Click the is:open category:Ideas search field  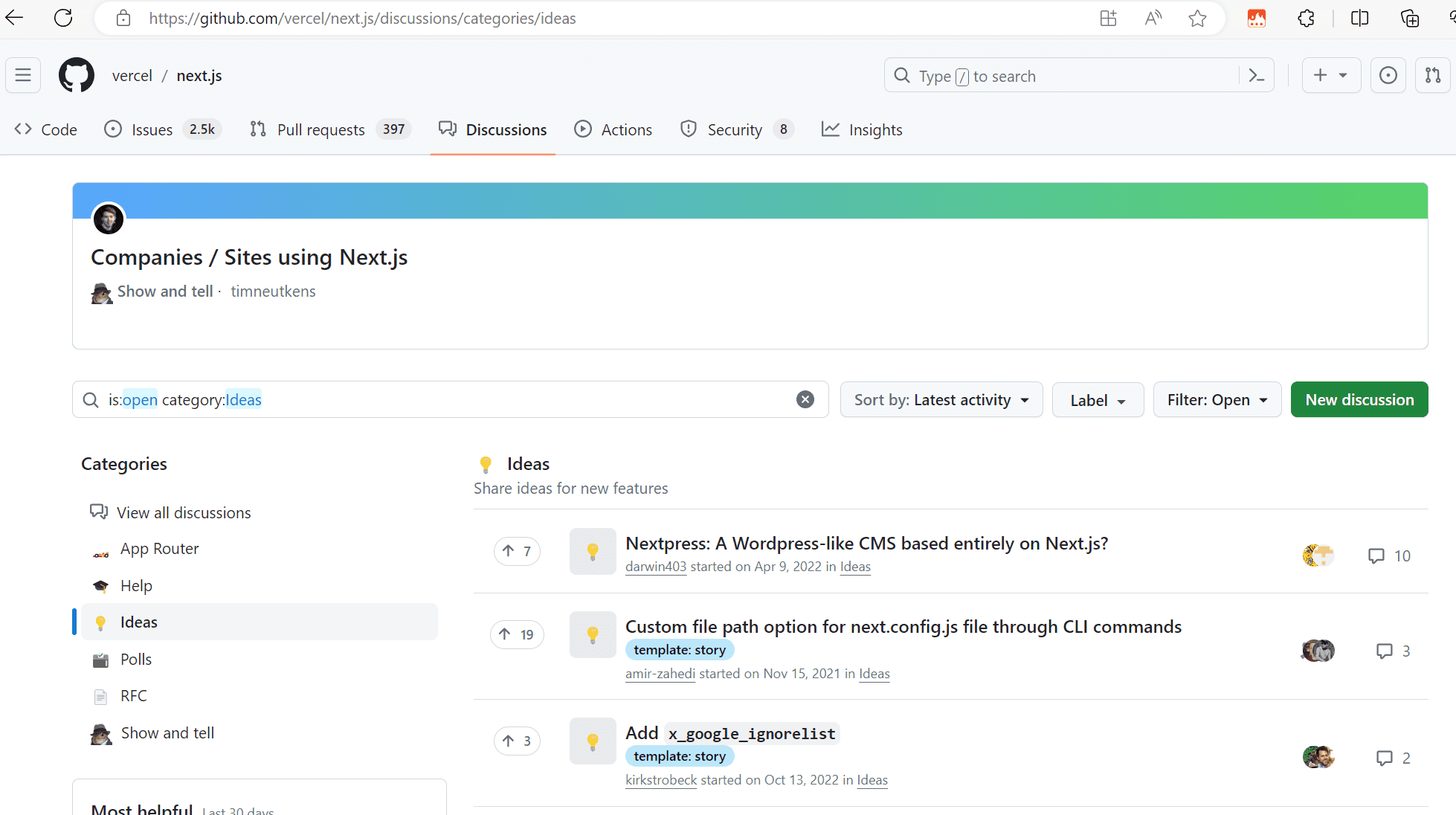click(x=446, y=400)
